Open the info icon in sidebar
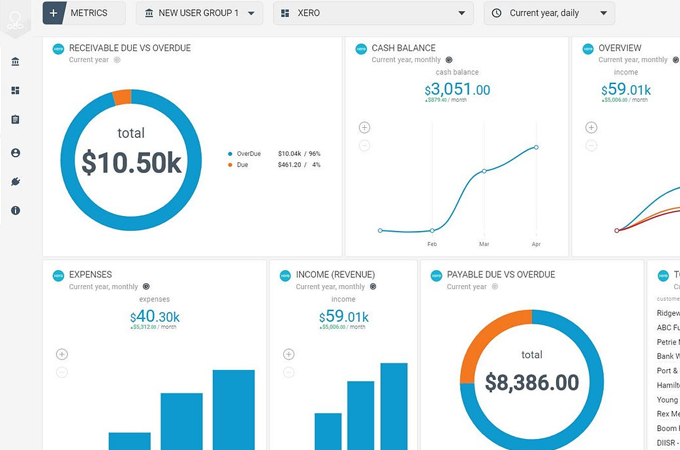 coord(15,211)
